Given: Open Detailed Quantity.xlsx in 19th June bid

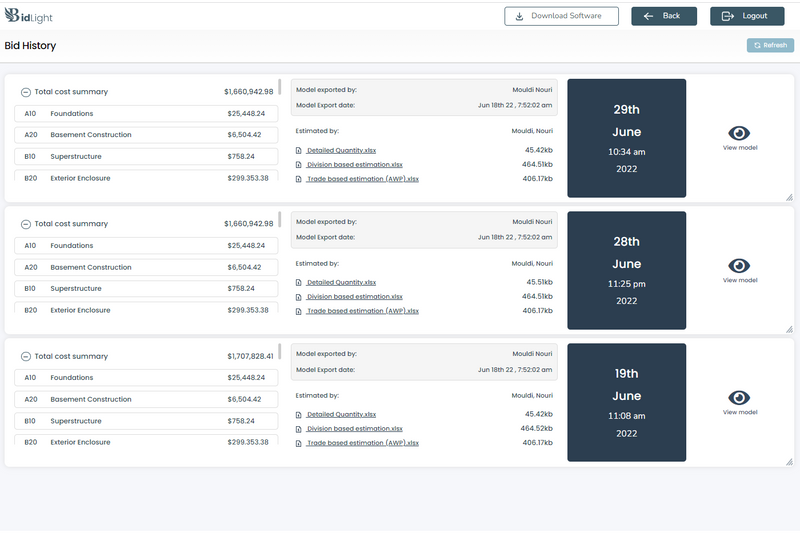Looking at the screenshot, I should [x=341, y=415].
